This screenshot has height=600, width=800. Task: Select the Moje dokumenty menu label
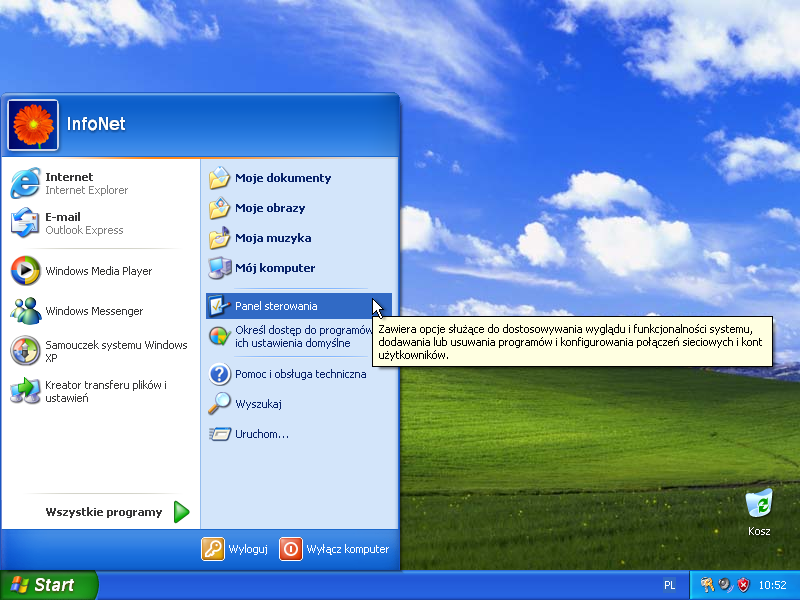coord(283,178)
